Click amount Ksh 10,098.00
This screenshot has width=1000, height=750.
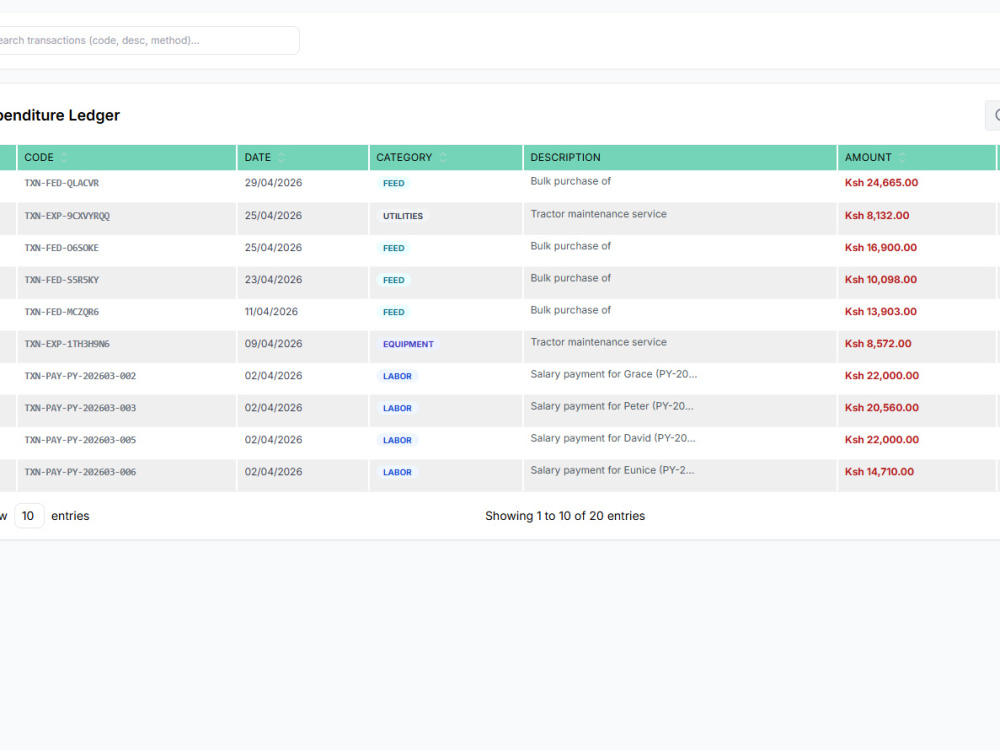click(x=881, y=279)
